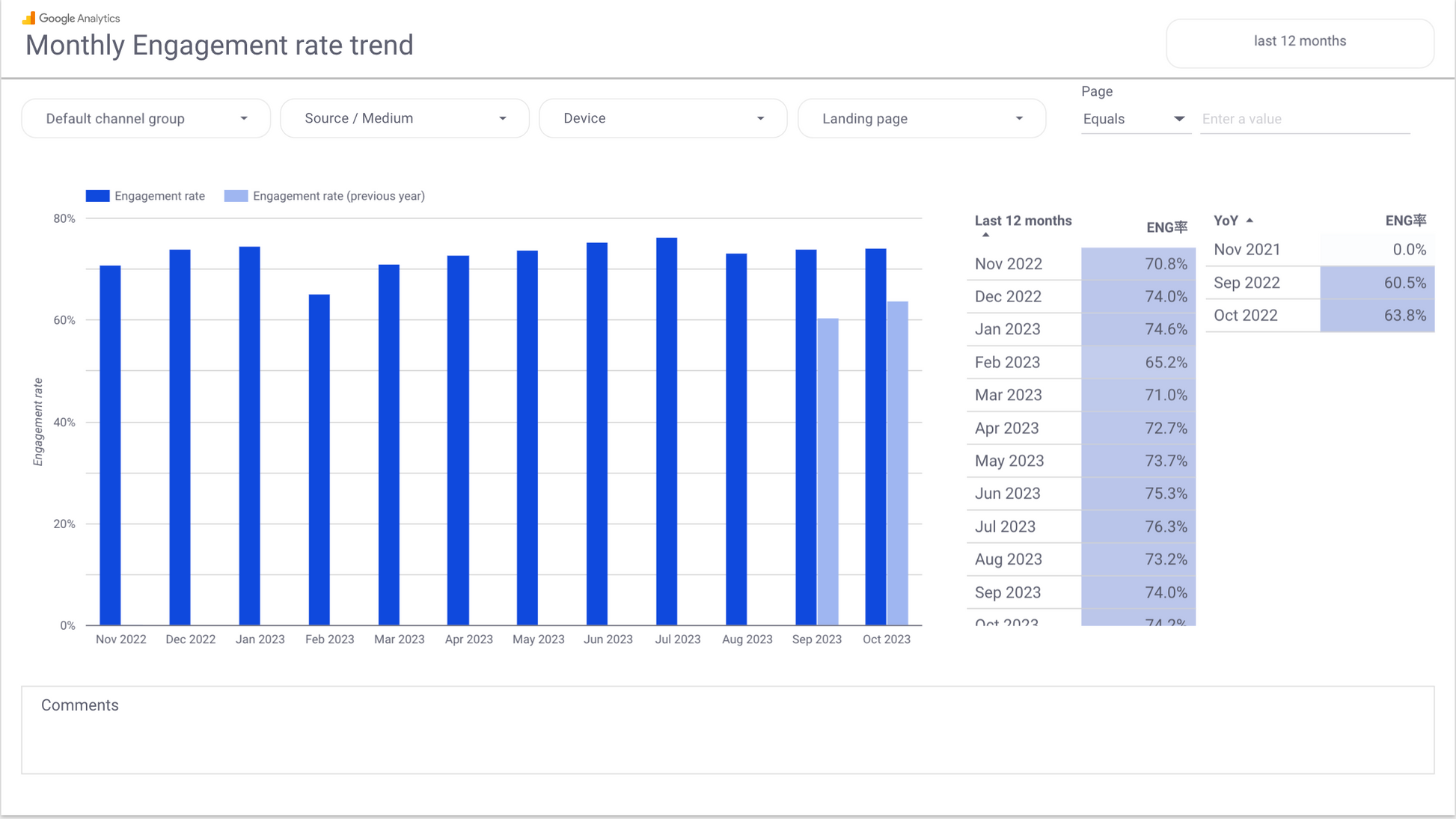Expand the Landing page filter

(922, 119)
